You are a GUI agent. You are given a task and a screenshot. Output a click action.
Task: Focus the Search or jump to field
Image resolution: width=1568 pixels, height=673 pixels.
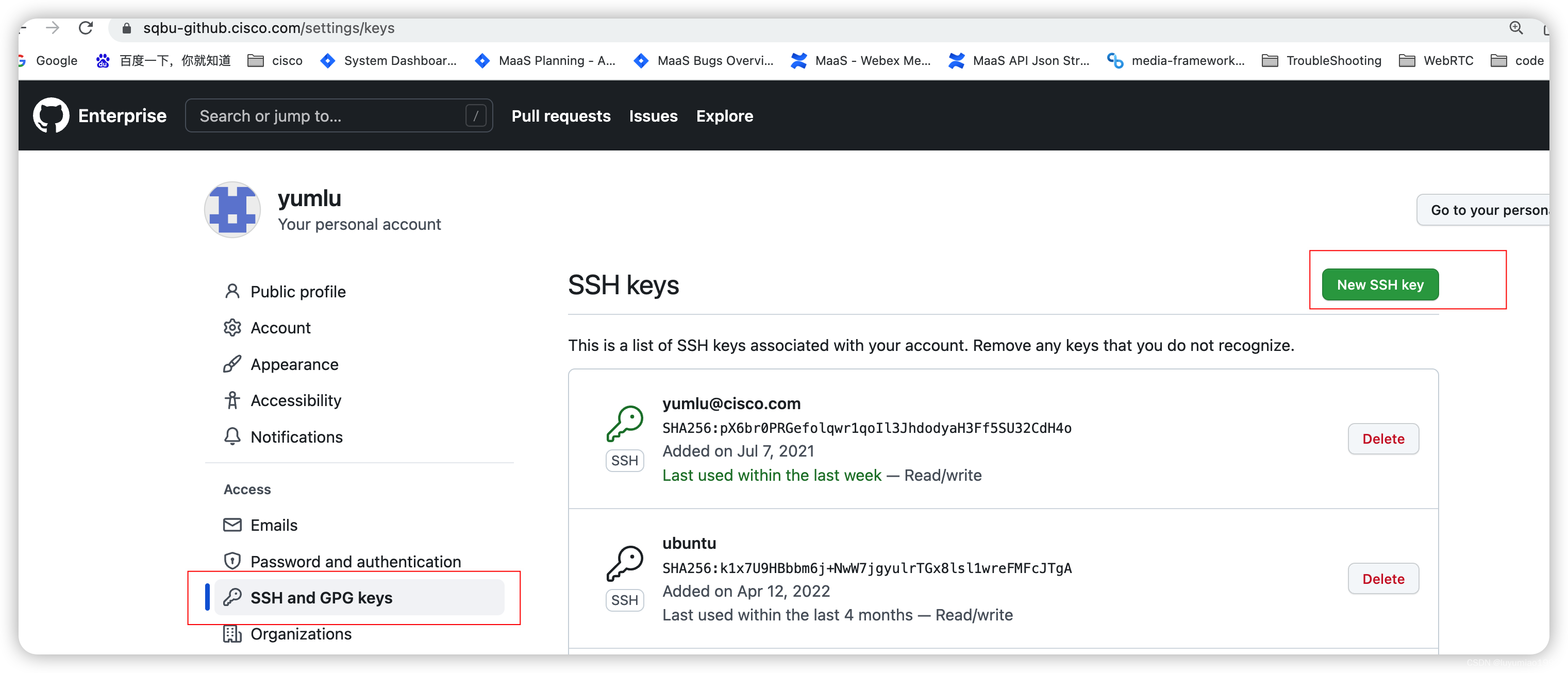click(339, 115)
